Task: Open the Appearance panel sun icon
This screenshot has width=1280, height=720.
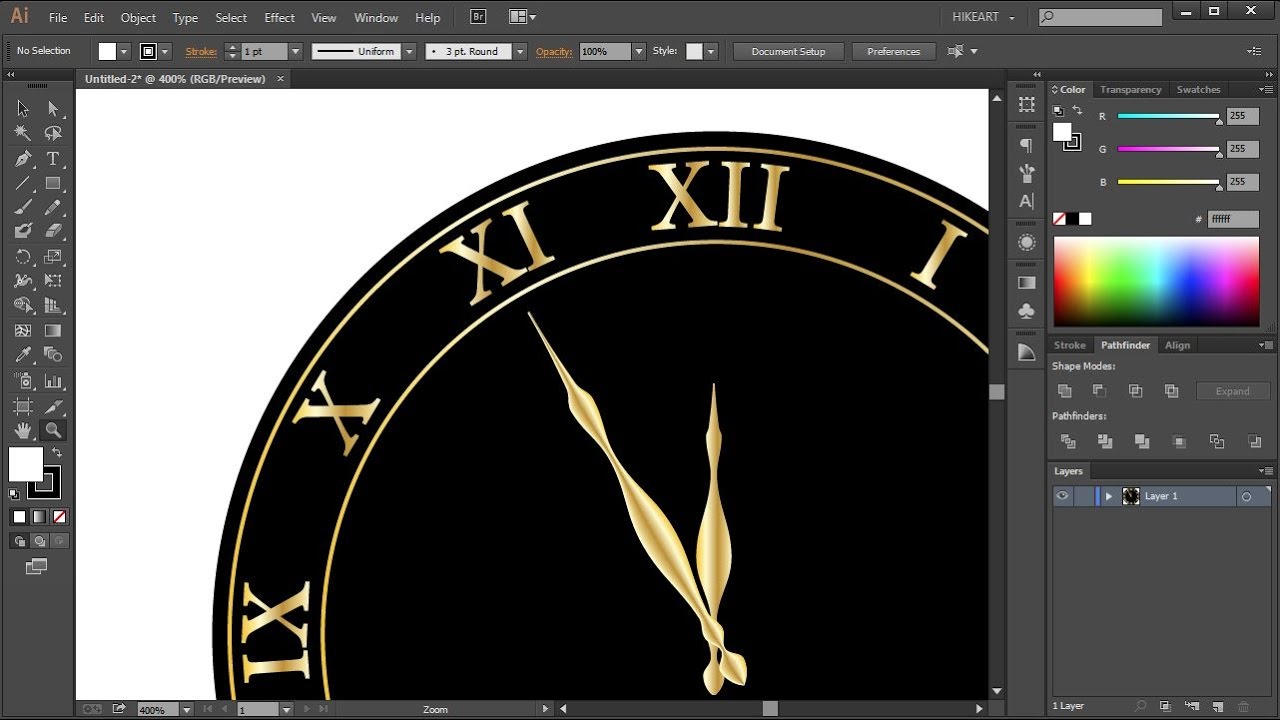Action: point(1026,242)
